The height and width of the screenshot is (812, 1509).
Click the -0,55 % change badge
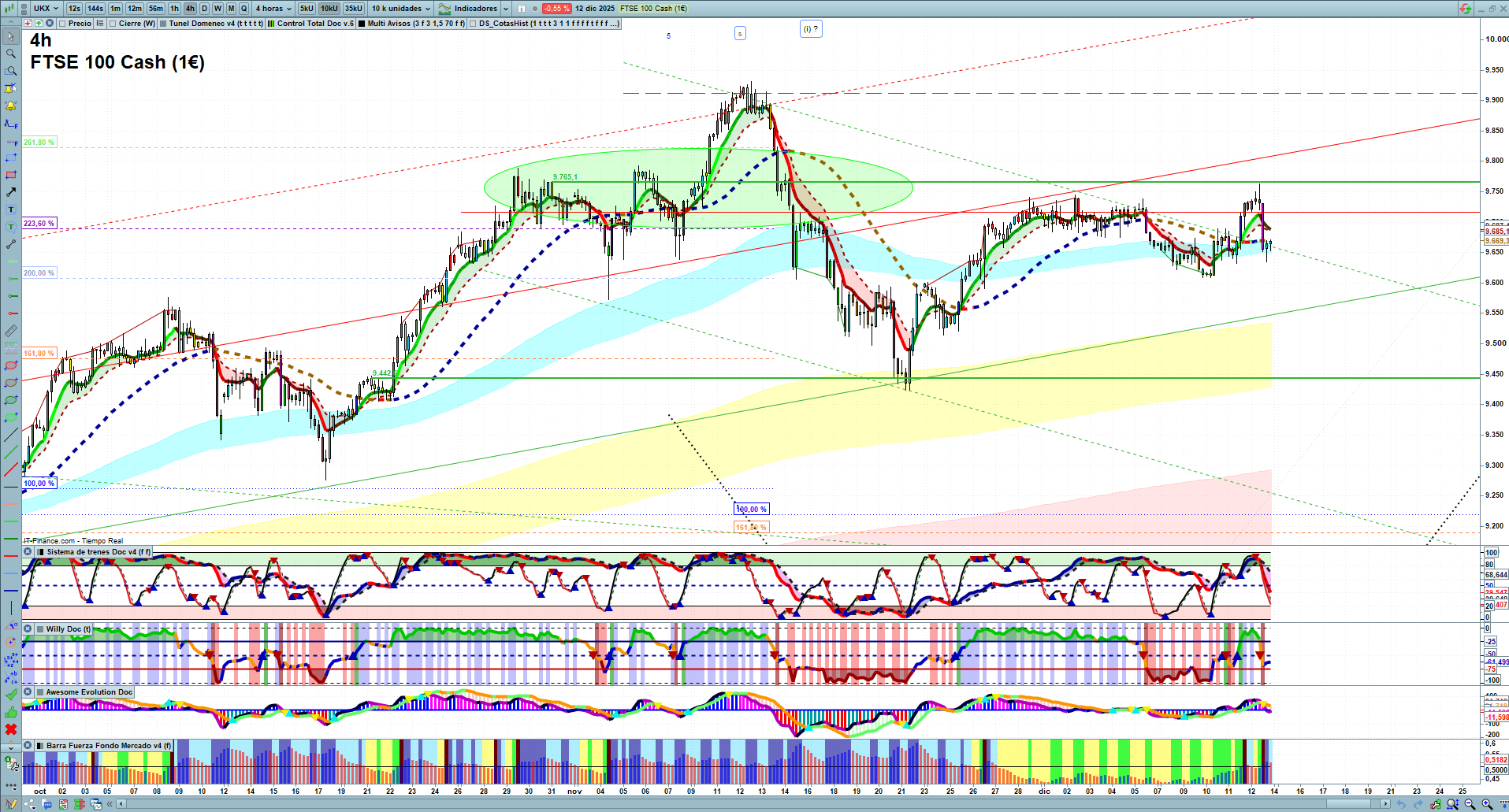click(556, 9)
